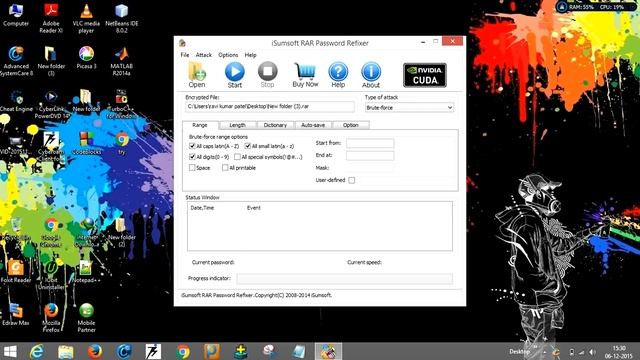The height and width of the screenshot is (360, 640).
Task: Select the Mobile Partner desktop icon
Action: tap(86, 318)
